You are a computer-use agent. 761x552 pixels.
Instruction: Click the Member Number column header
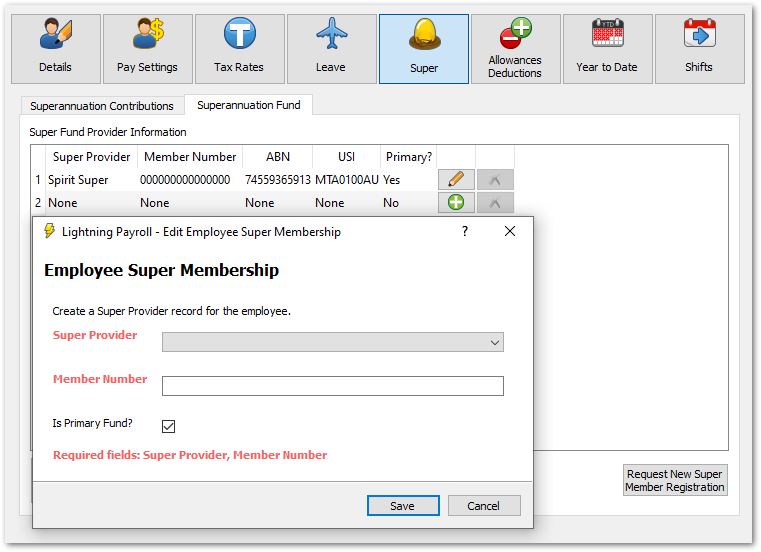[x=190, y=157]
